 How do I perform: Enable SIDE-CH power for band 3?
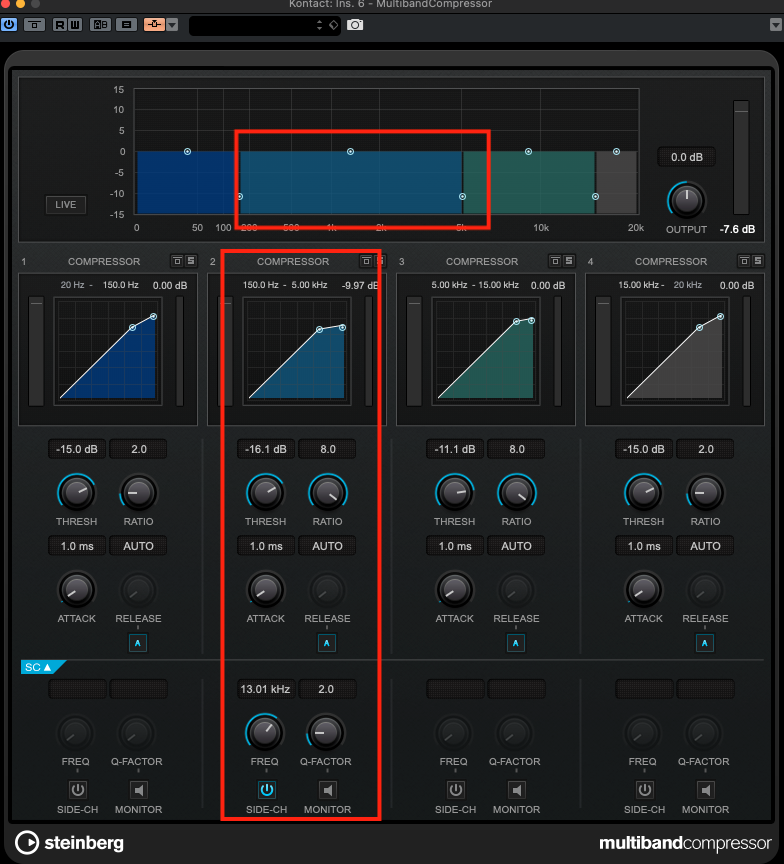pyautogui.click(x=456, y=790)
